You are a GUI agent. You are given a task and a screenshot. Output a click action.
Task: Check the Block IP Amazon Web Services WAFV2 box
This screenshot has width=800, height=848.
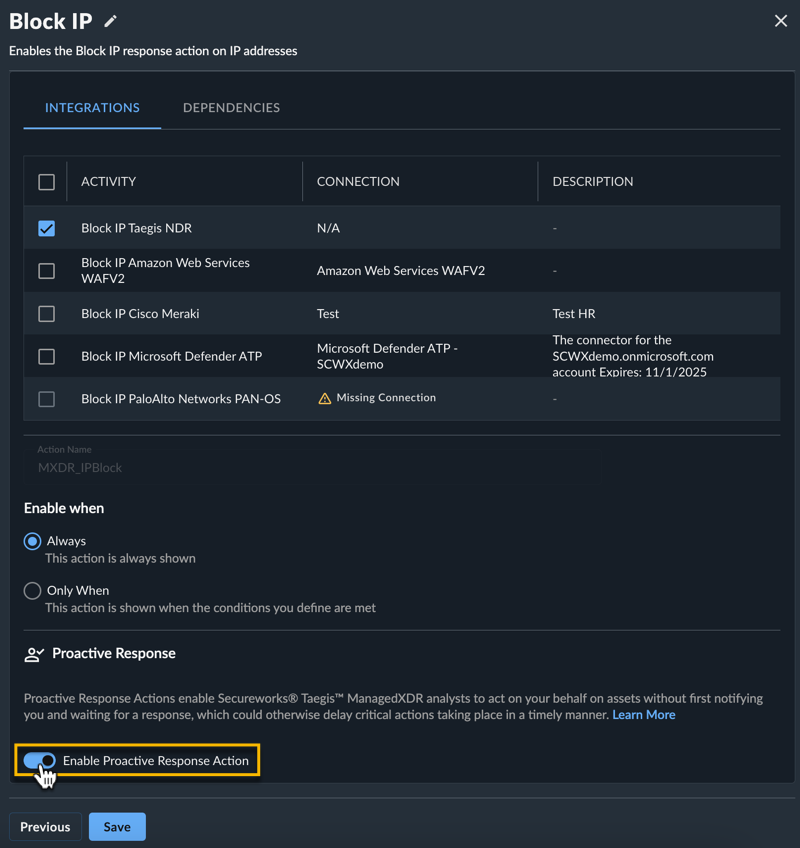47,270
